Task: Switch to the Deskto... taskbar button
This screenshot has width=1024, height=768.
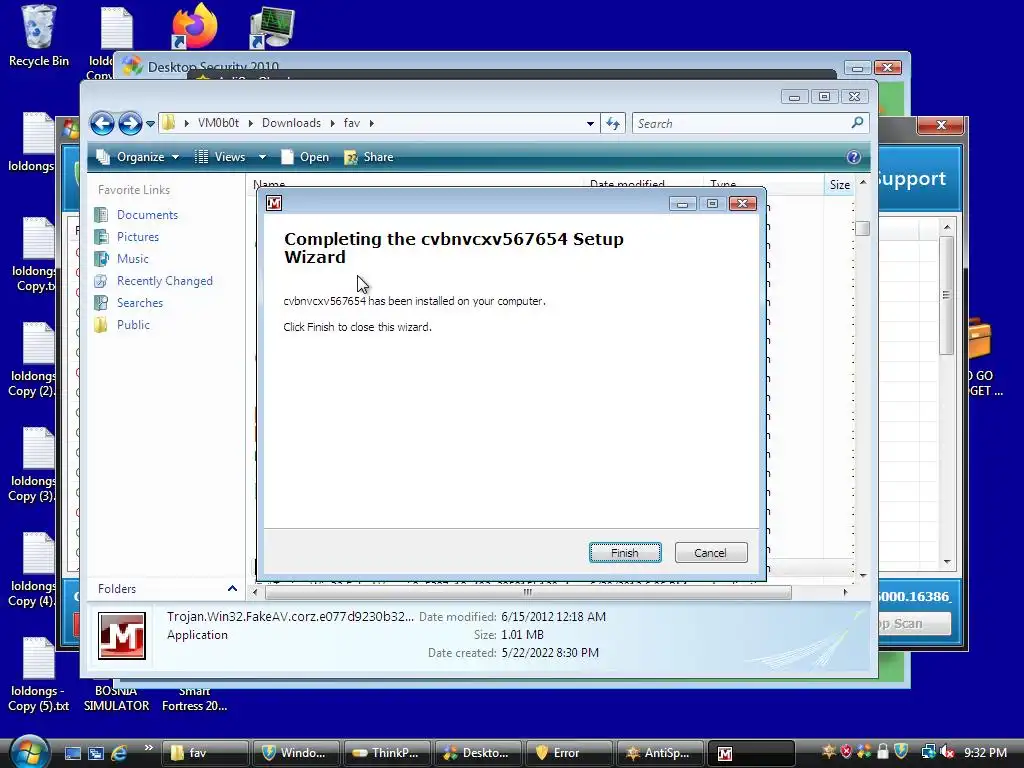Action: click(478, 753)
